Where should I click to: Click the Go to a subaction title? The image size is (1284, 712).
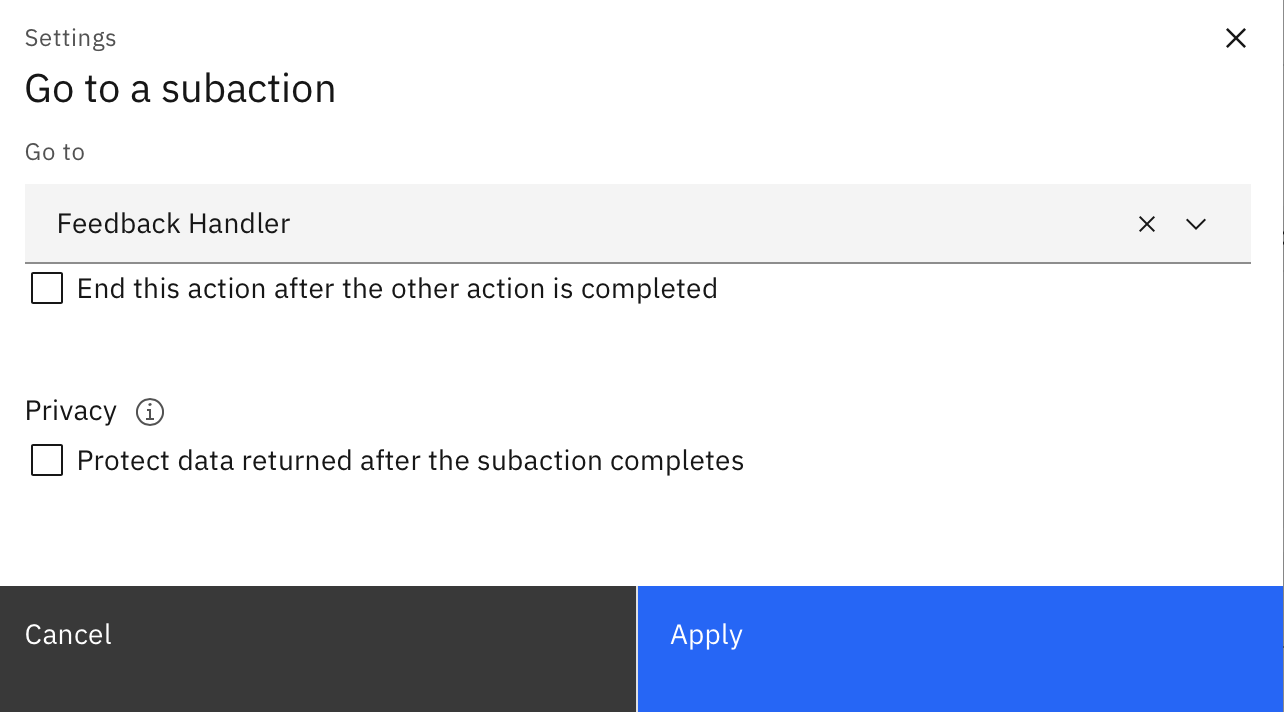pyautogui.click(x=180, y=88)
